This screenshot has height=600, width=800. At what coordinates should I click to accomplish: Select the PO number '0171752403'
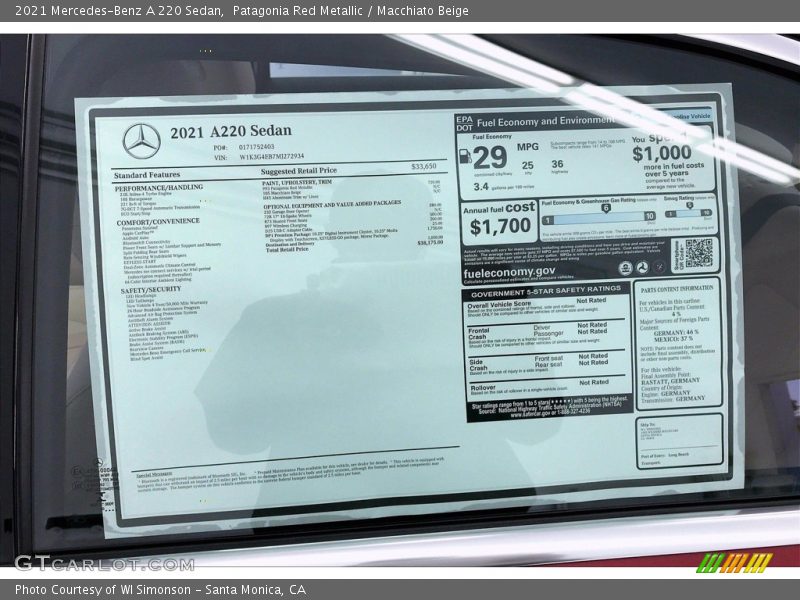[x=256, y=147]
